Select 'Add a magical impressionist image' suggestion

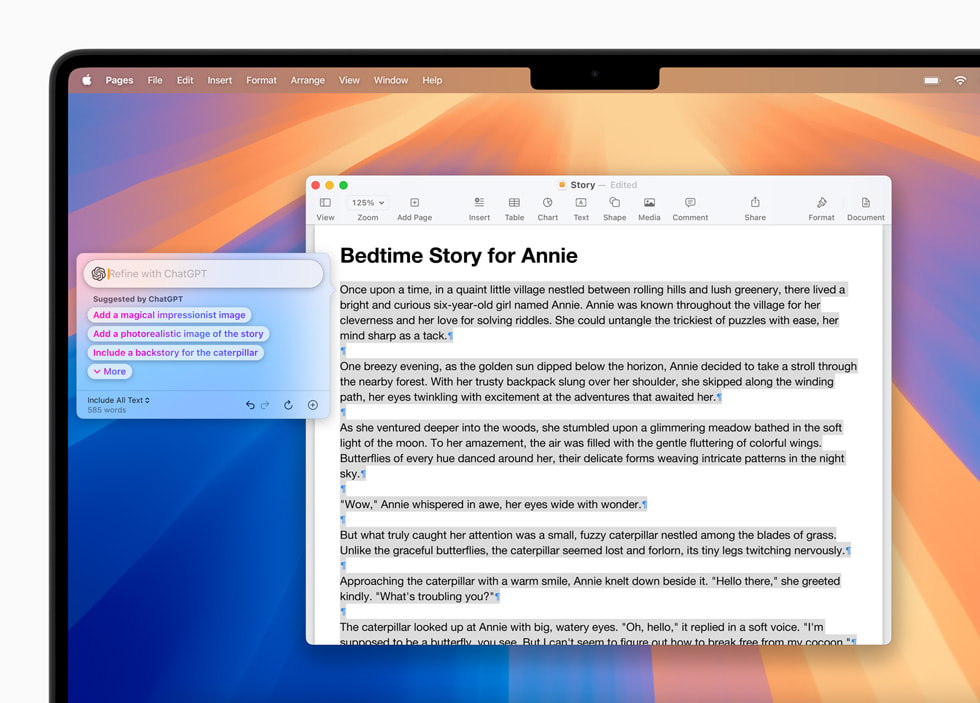click(169, 314)
